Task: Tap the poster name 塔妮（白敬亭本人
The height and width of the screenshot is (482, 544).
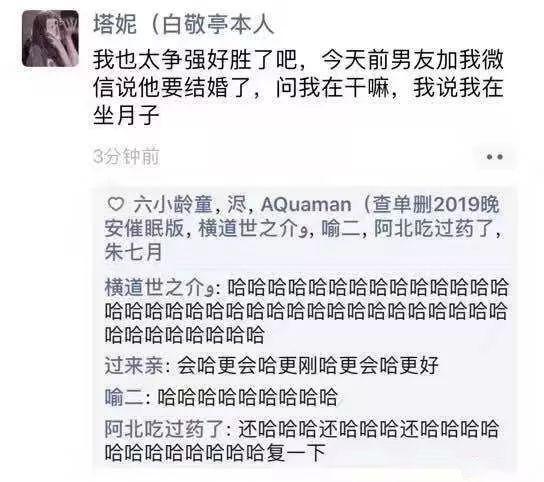Action: (184, 24)
